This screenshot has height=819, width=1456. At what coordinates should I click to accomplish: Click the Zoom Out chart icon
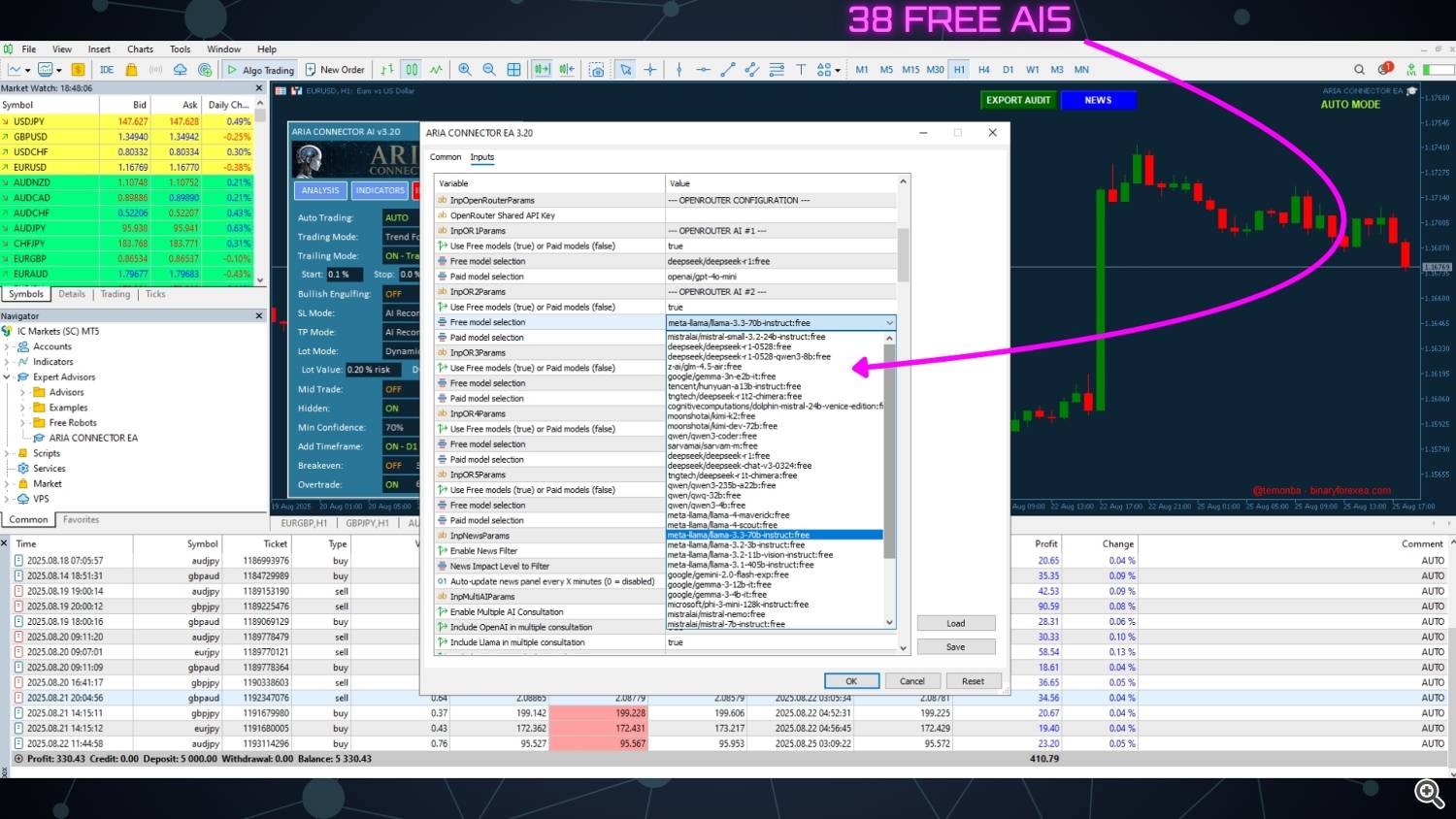point(489,70)
